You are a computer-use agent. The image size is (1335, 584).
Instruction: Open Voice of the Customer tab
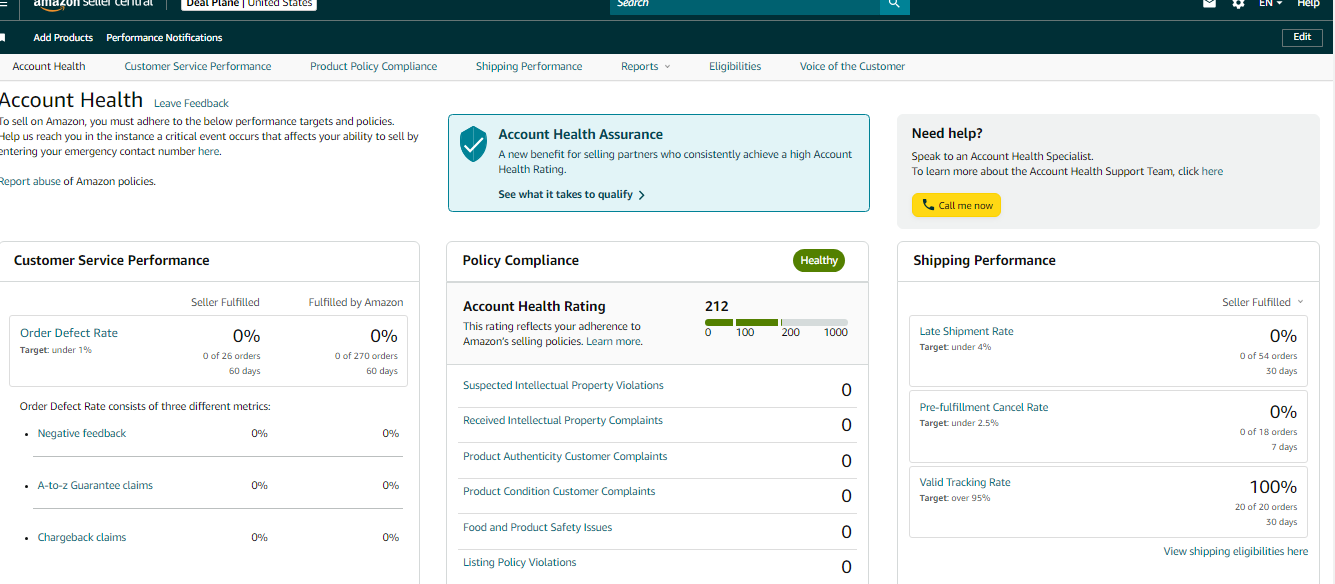pos(852,67)
